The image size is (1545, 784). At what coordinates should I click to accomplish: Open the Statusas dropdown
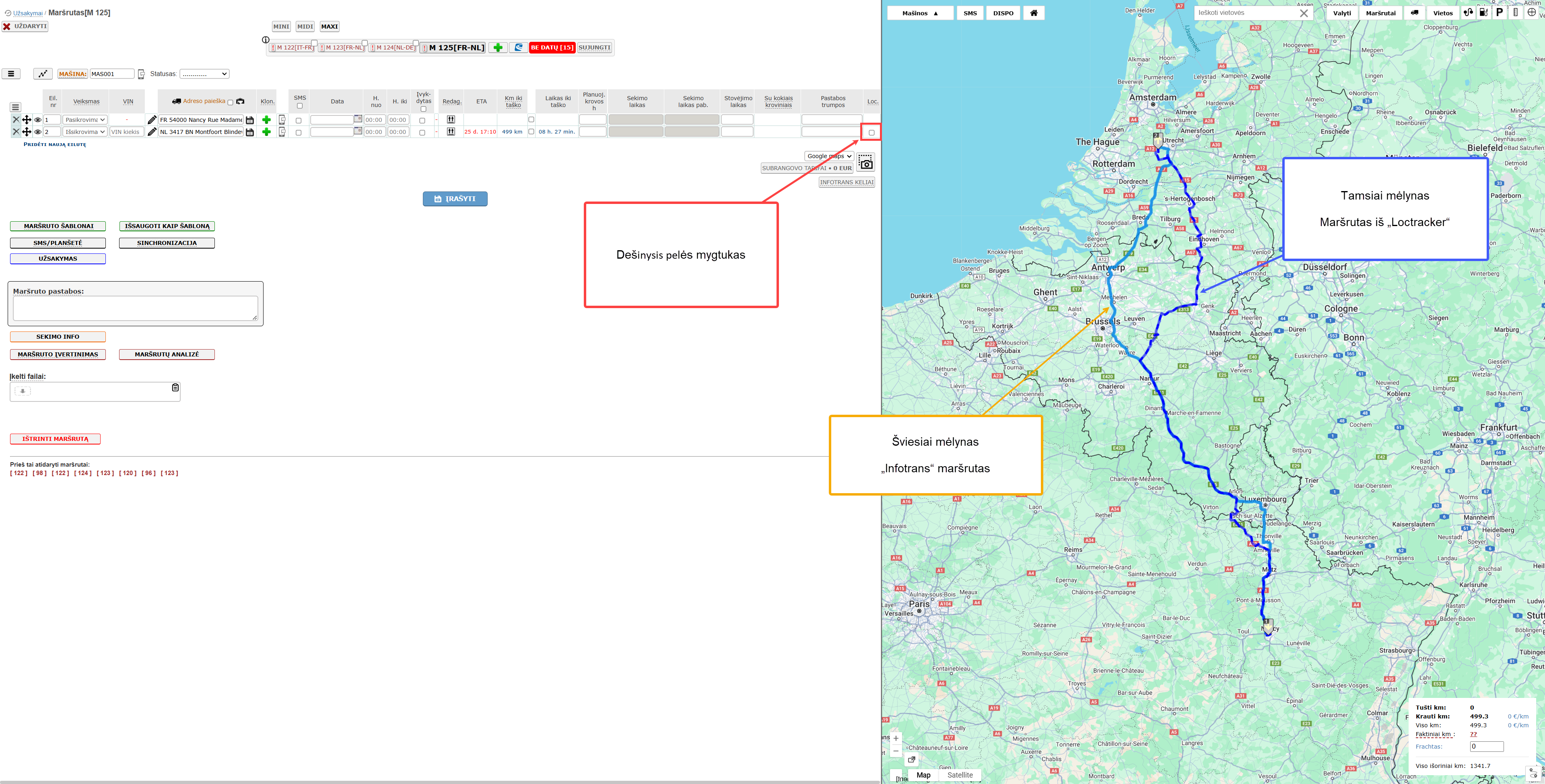coord(204,74)
